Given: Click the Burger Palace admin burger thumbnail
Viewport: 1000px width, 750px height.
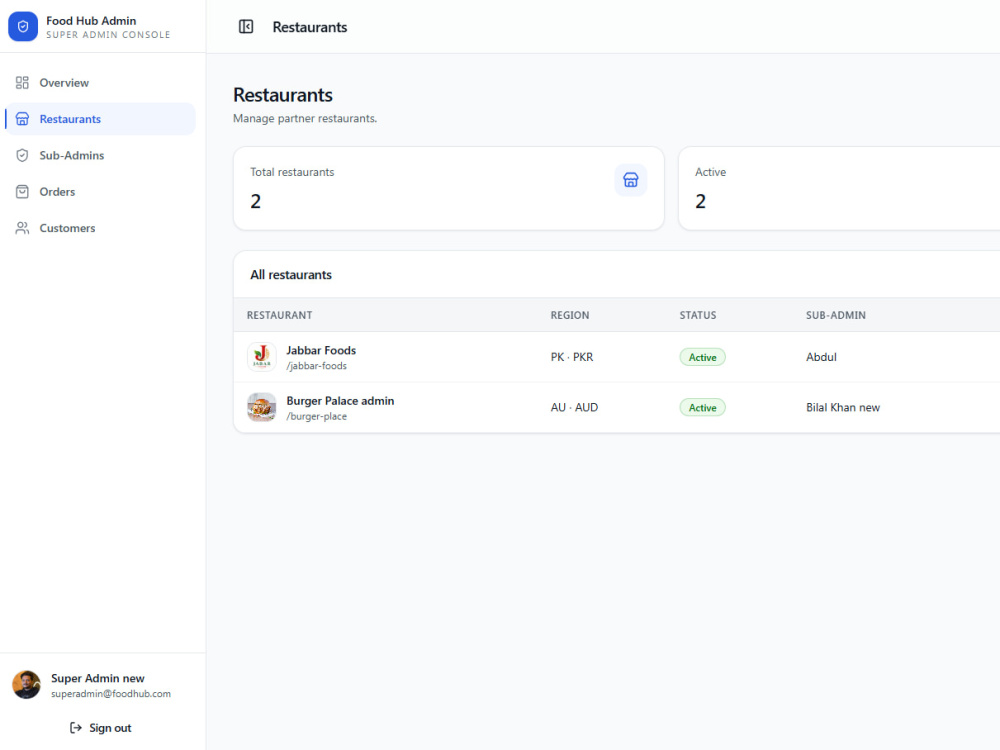Looking at the screenshot, I should pyautogui.click(x=261, y=408).
